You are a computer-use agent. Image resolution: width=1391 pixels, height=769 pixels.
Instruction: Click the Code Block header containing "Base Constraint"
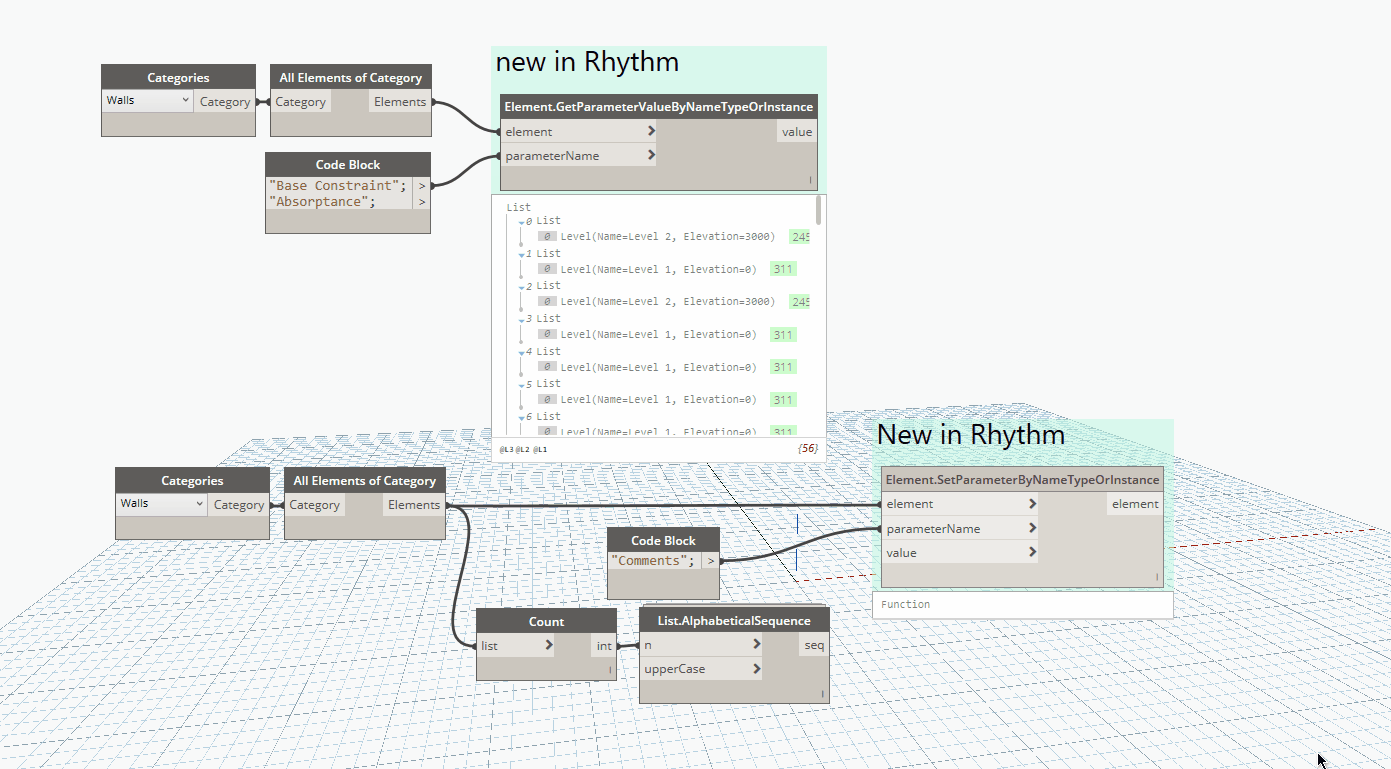tap(348, 165)
